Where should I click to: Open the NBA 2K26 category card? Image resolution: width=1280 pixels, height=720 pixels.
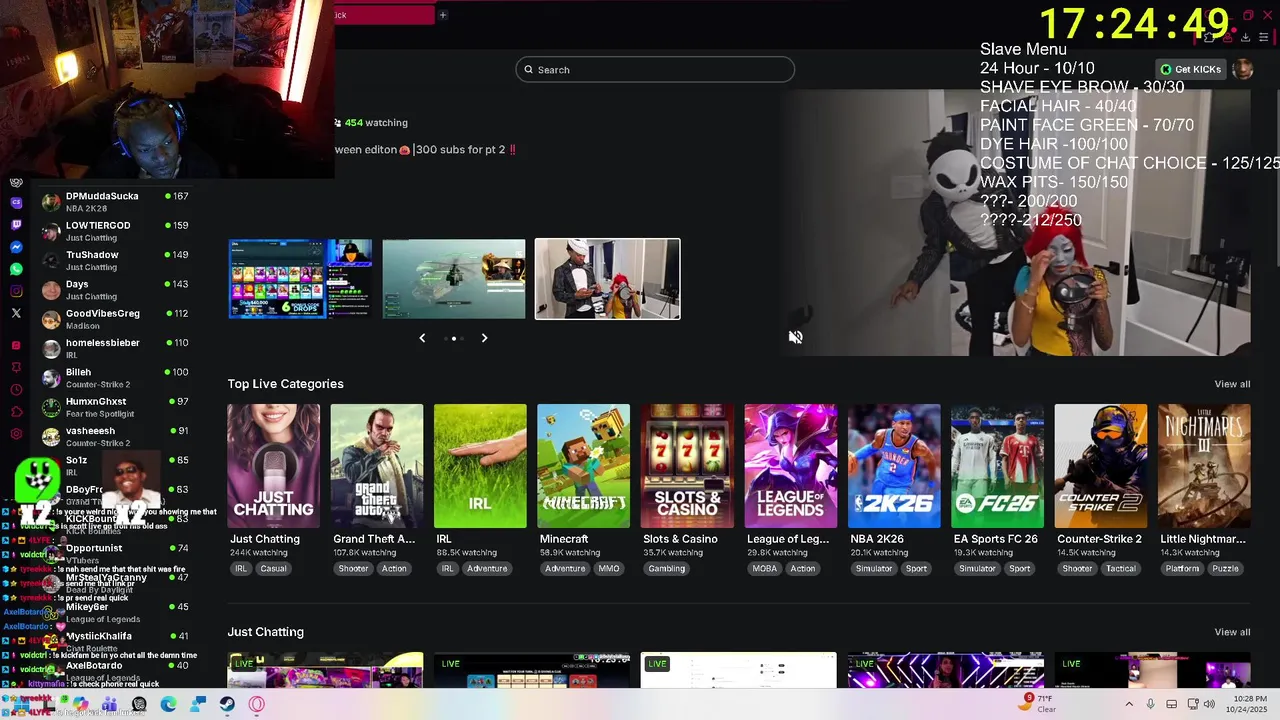click(894, 465)
